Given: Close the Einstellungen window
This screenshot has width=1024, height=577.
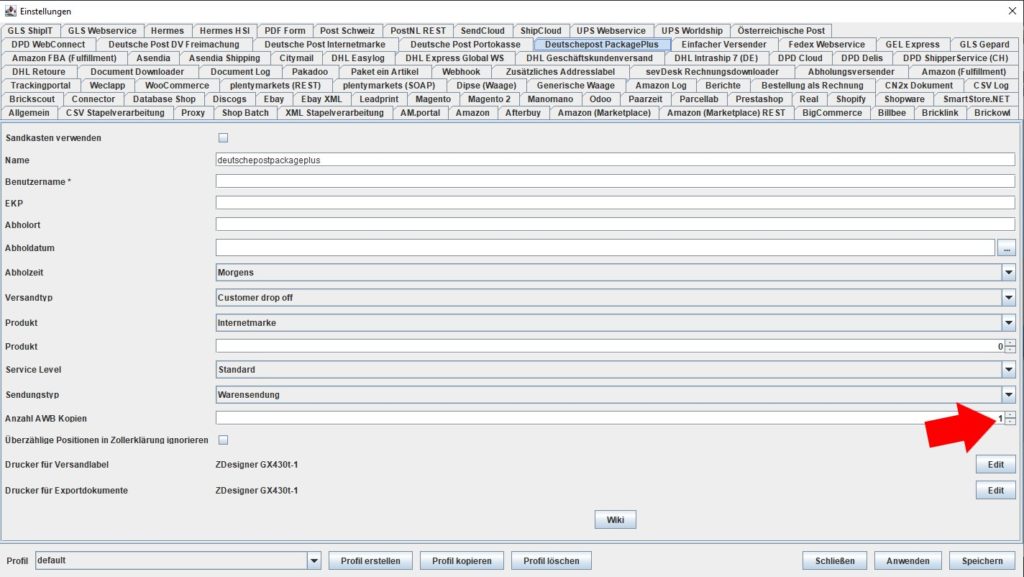Looking at the screenshot, I should click(x=1012, y=11).
